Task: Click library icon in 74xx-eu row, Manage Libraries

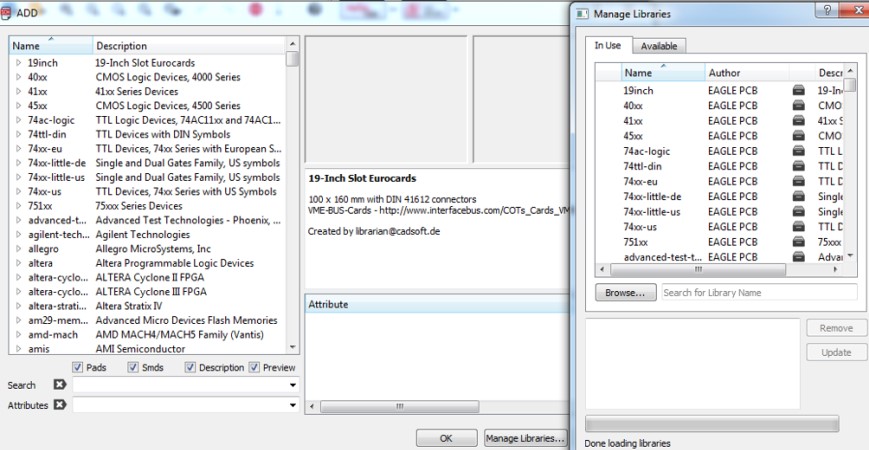Action: click(x=799, y=181)
